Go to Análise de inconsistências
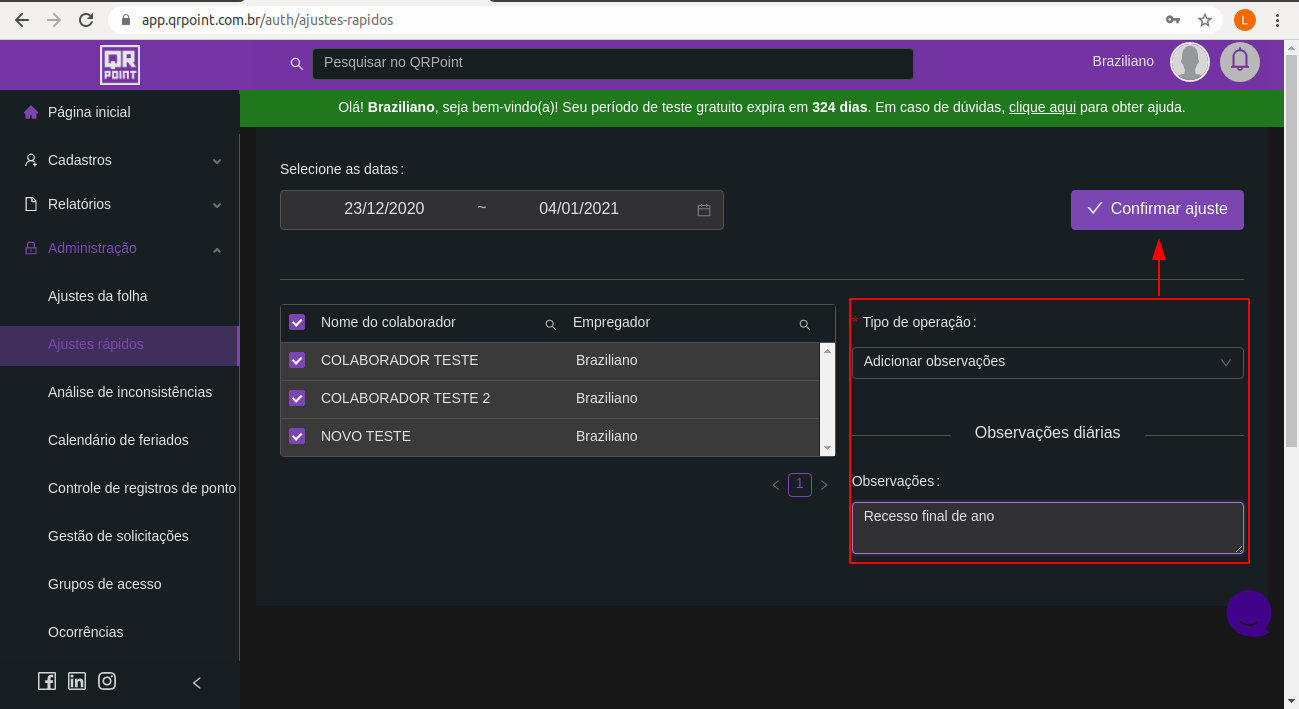The width and height of the screenshot is (1299, 709). 130,392
